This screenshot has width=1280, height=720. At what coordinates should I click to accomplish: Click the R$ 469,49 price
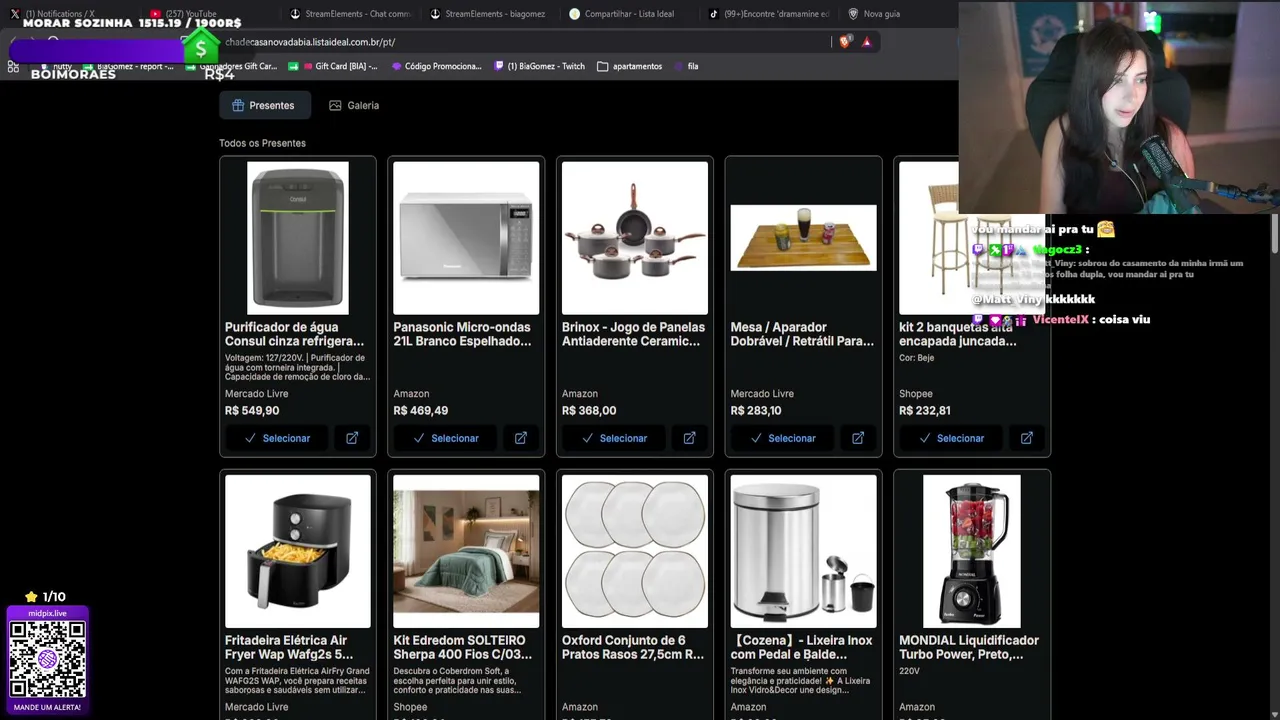tap(421, 411)
